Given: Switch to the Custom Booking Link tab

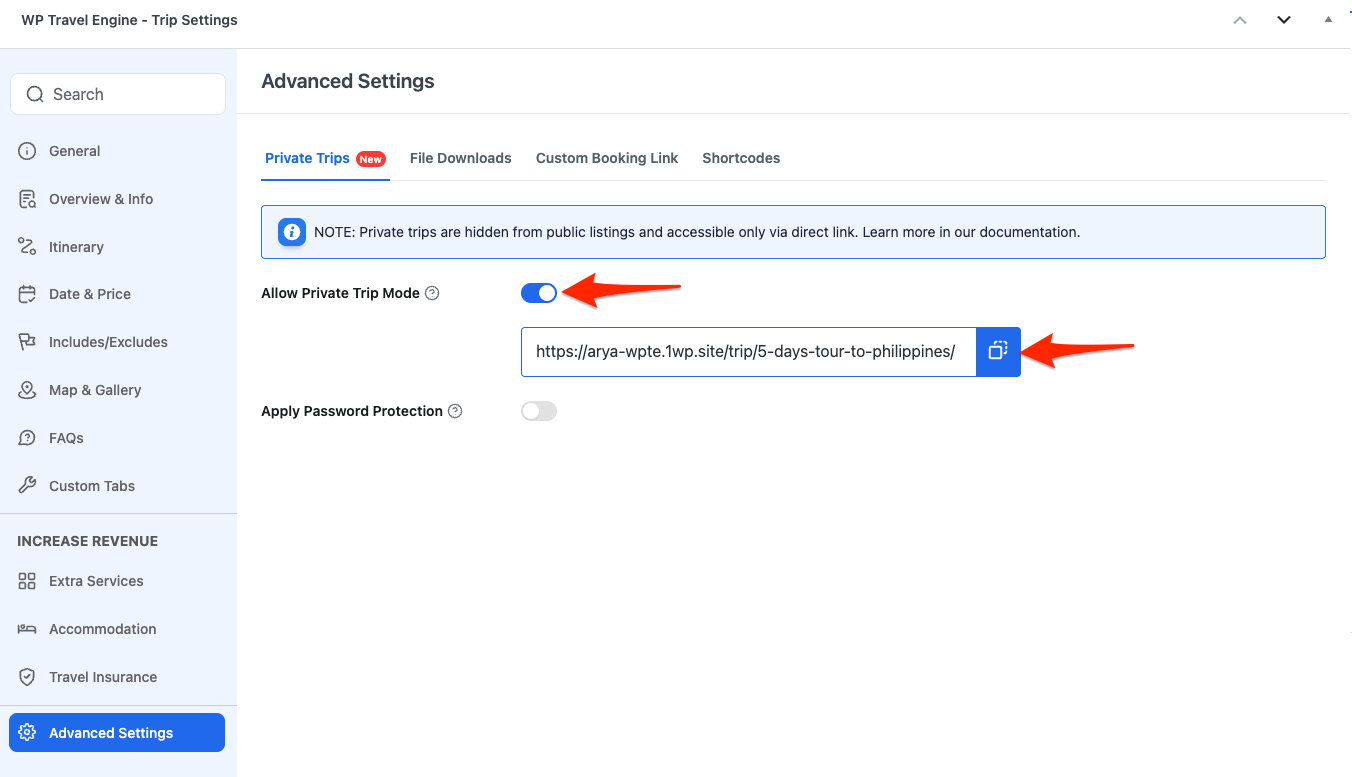Looking at the screenshot, I should pos(607,158).
